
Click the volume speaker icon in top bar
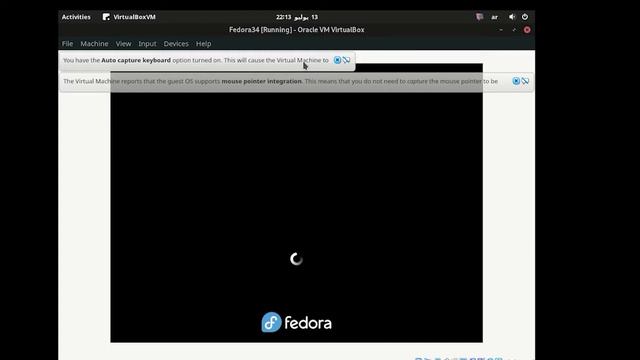point(511,17)
